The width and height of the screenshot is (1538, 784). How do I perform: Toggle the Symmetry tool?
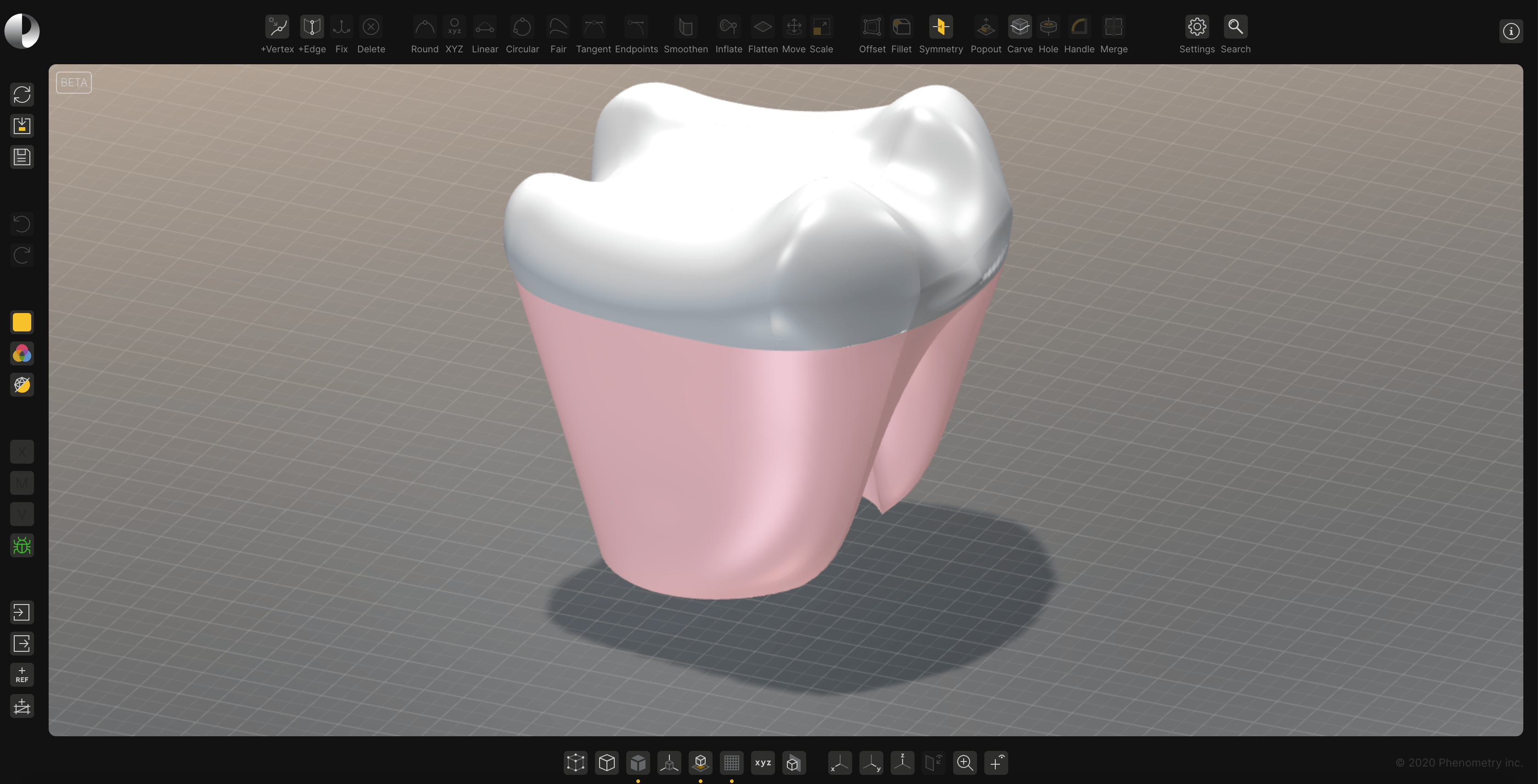click(940, 27)
